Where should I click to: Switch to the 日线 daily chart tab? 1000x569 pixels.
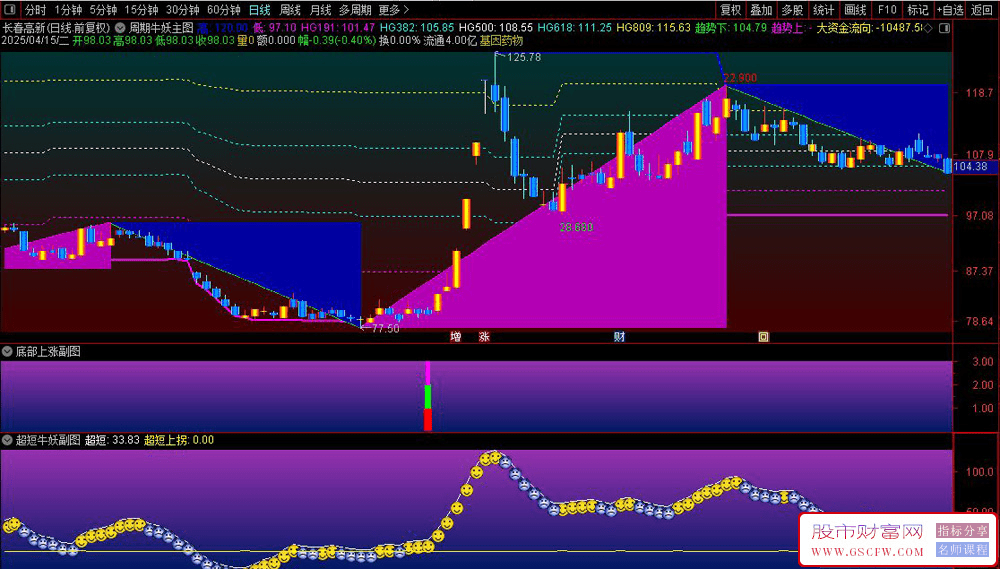(x=259, y=10)
